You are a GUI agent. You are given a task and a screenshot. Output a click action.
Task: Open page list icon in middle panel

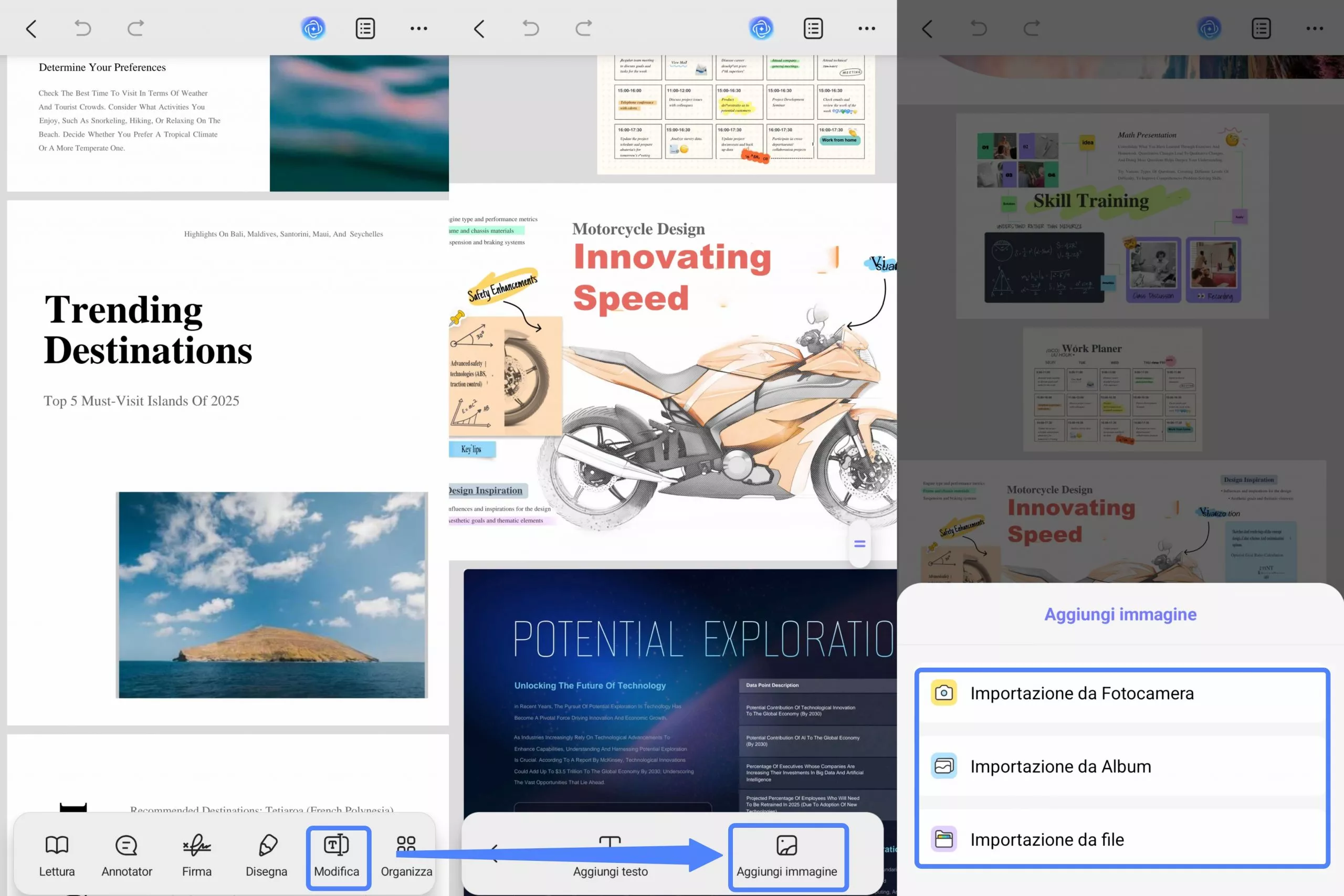pos(813,28)
